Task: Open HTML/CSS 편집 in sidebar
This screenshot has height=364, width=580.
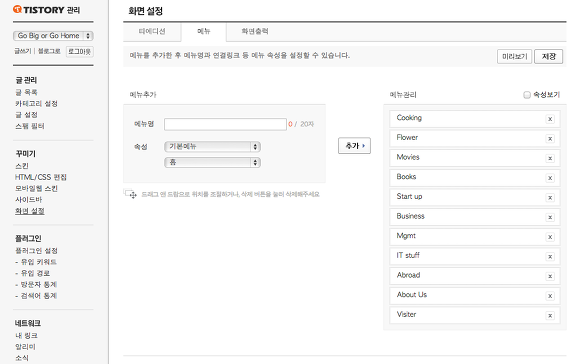Action: pyautogui.click(x=41, y=177)
